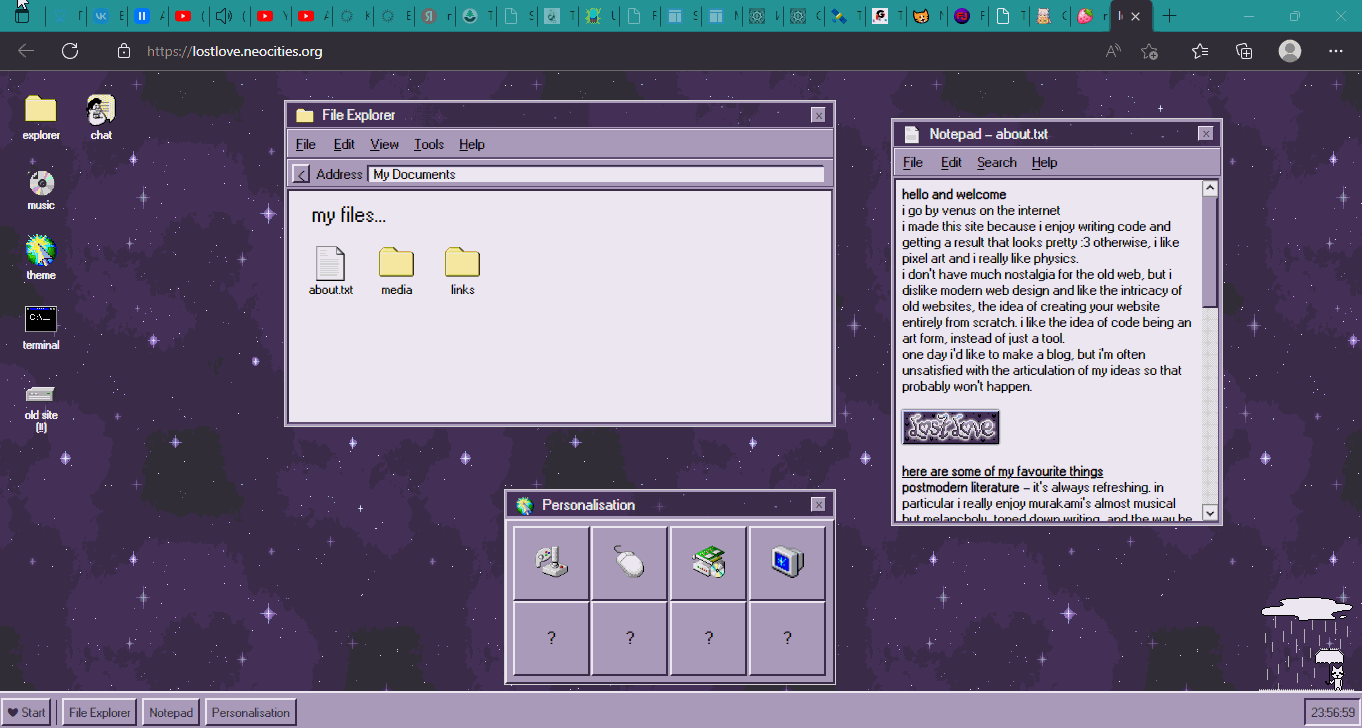This screenshot has height=728, width=1362.
Task: Launch the music CD icon
Action: pos(41,184)
